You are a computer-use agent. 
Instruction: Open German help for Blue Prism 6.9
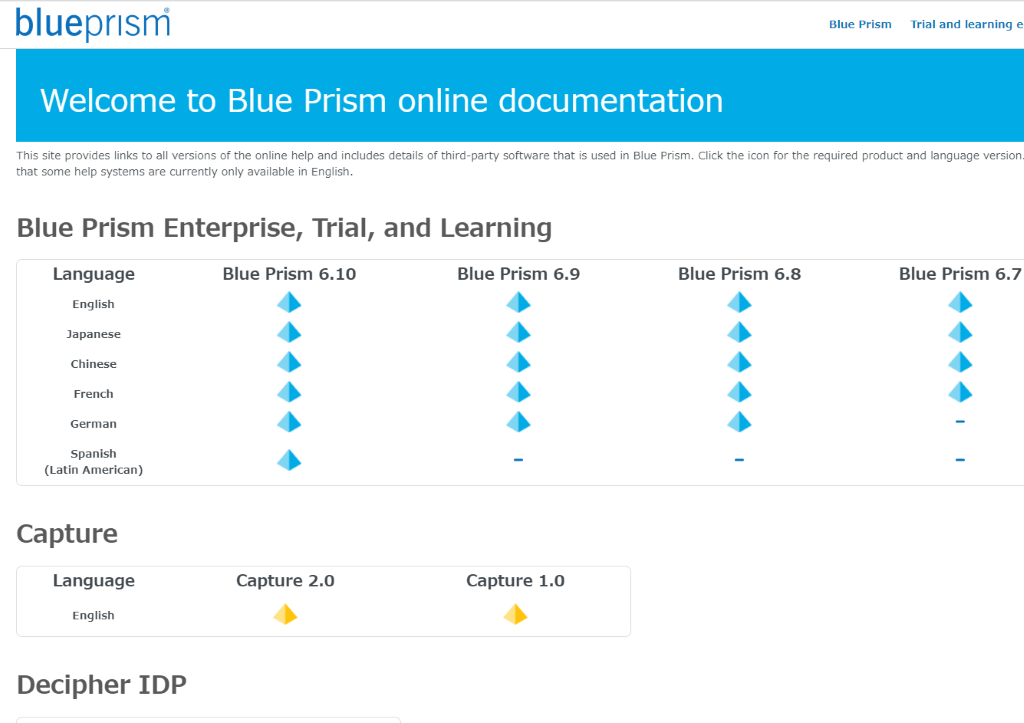point(518,423)
